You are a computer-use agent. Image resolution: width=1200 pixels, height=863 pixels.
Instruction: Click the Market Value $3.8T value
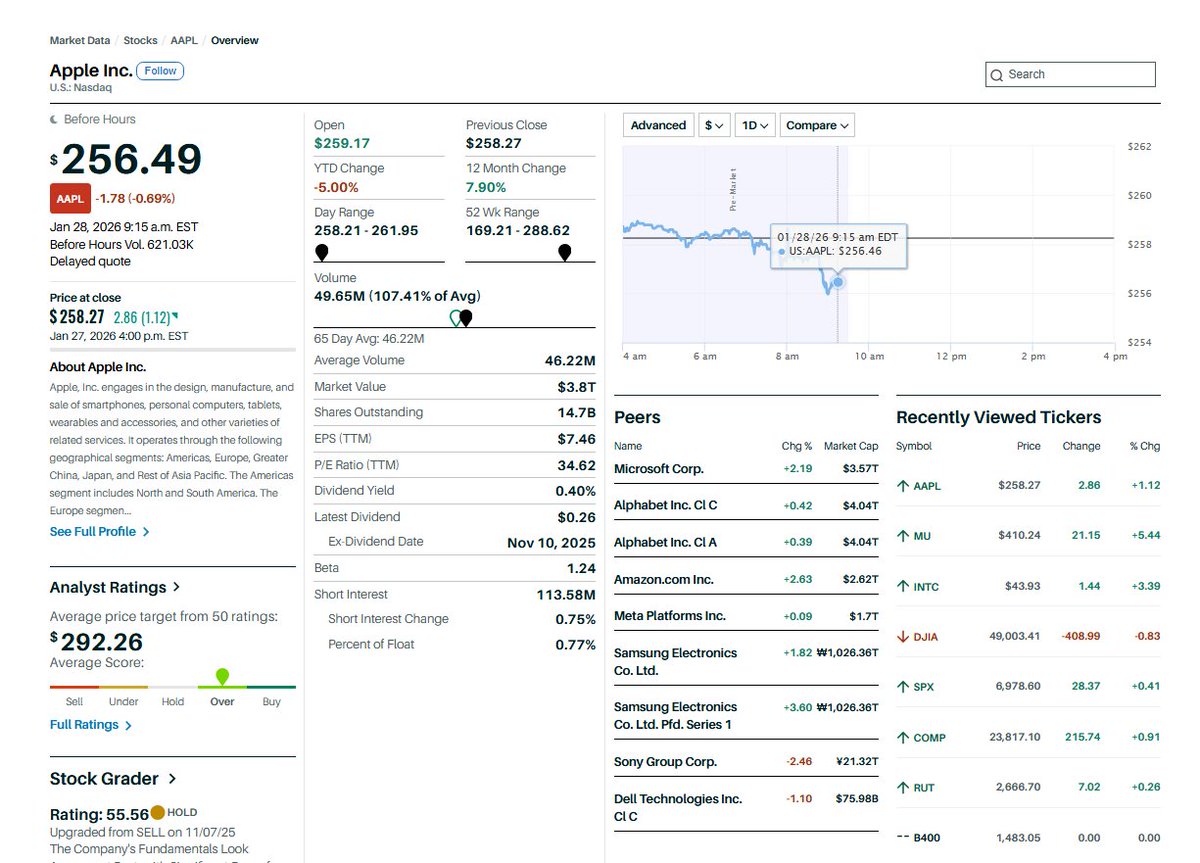click(x=577, y=387)
